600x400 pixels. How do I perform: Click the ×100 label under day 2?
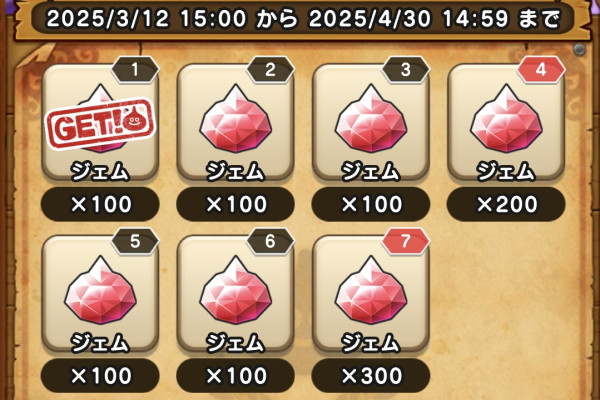(x=235, y=204)
